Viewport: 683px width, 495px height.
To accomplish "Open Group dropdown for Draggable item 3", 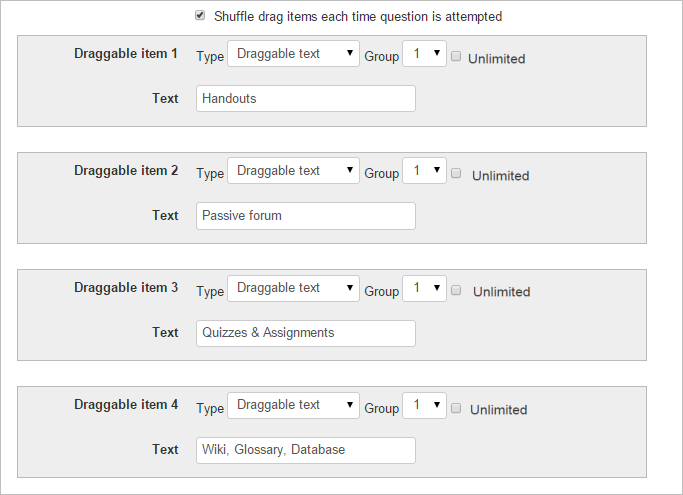I will click(424, 288).
